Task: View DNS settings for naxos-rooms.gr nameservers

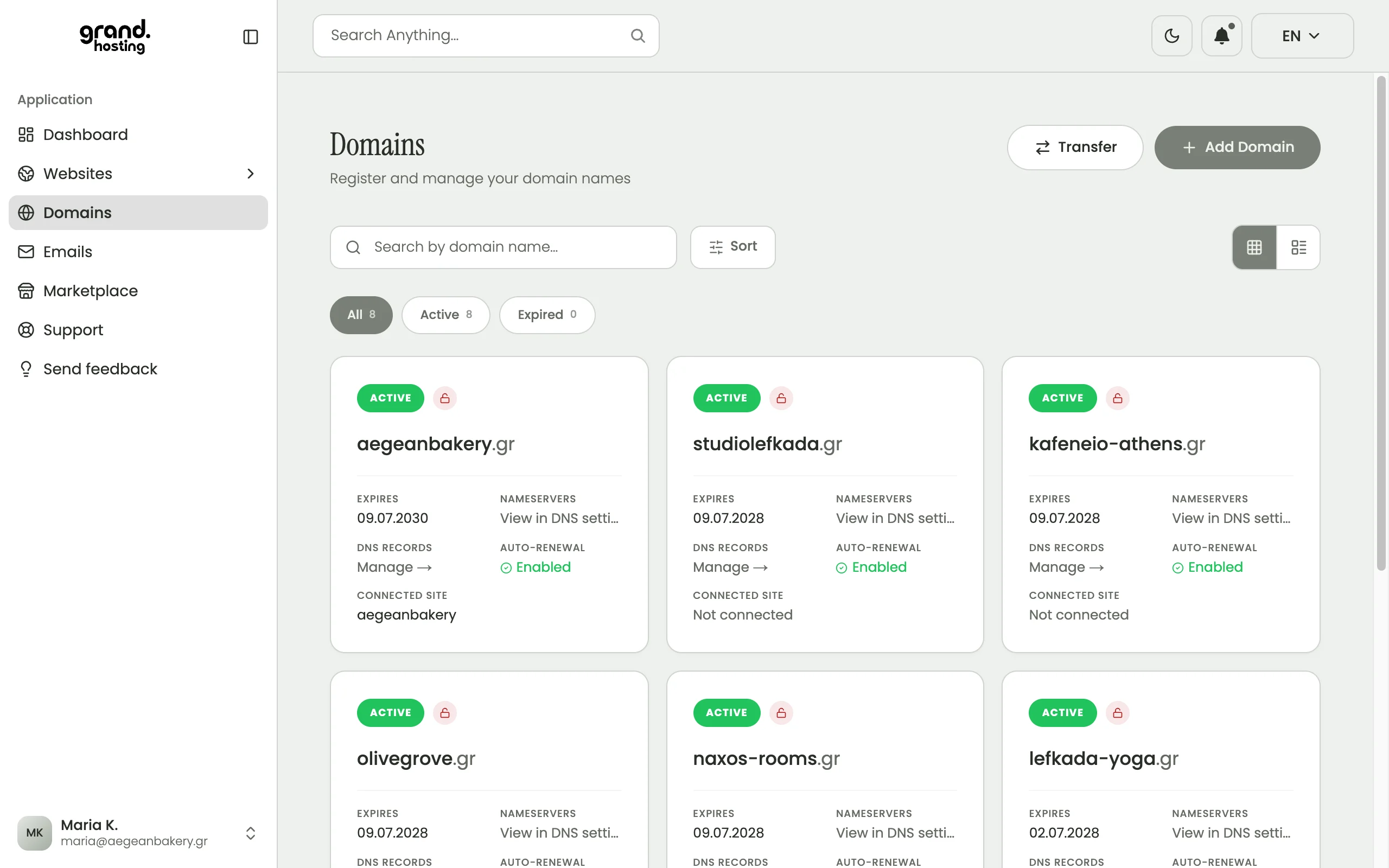Action: 895,833
